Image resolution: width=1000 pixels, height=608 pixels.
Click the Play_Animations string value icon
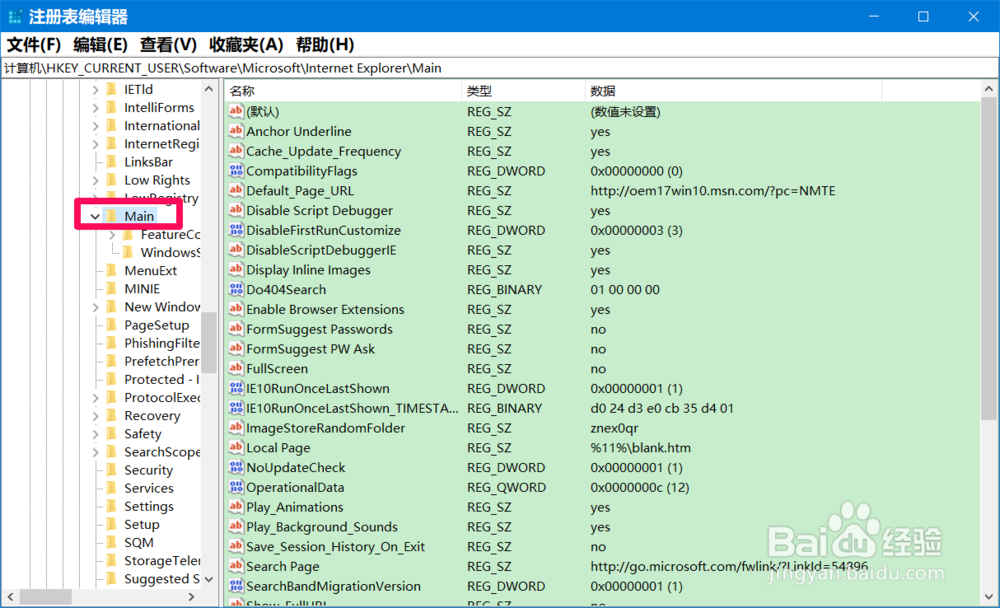click(236, 507)
